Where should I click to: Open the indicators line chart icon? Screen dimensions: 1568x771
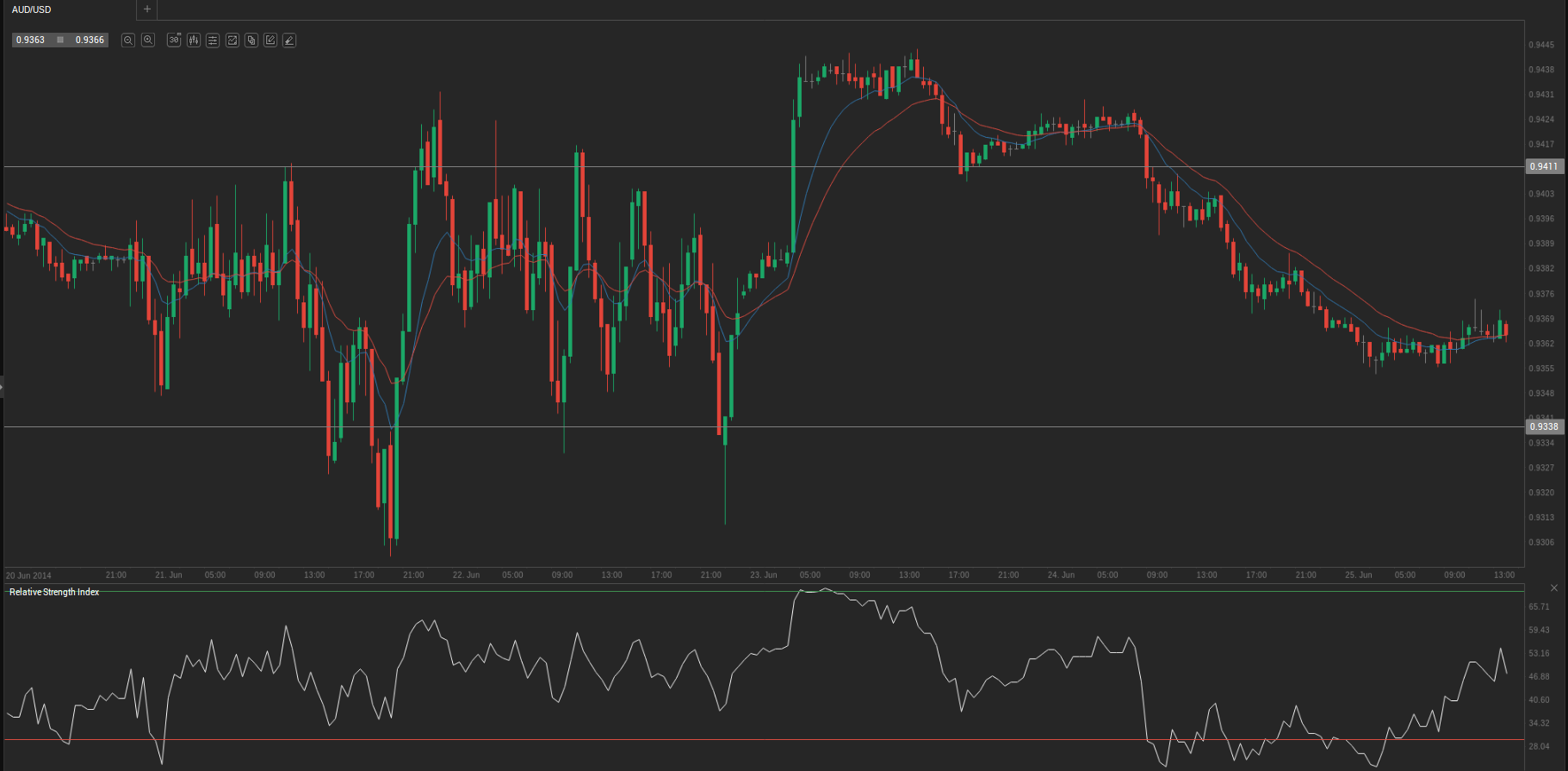(232, 40)
